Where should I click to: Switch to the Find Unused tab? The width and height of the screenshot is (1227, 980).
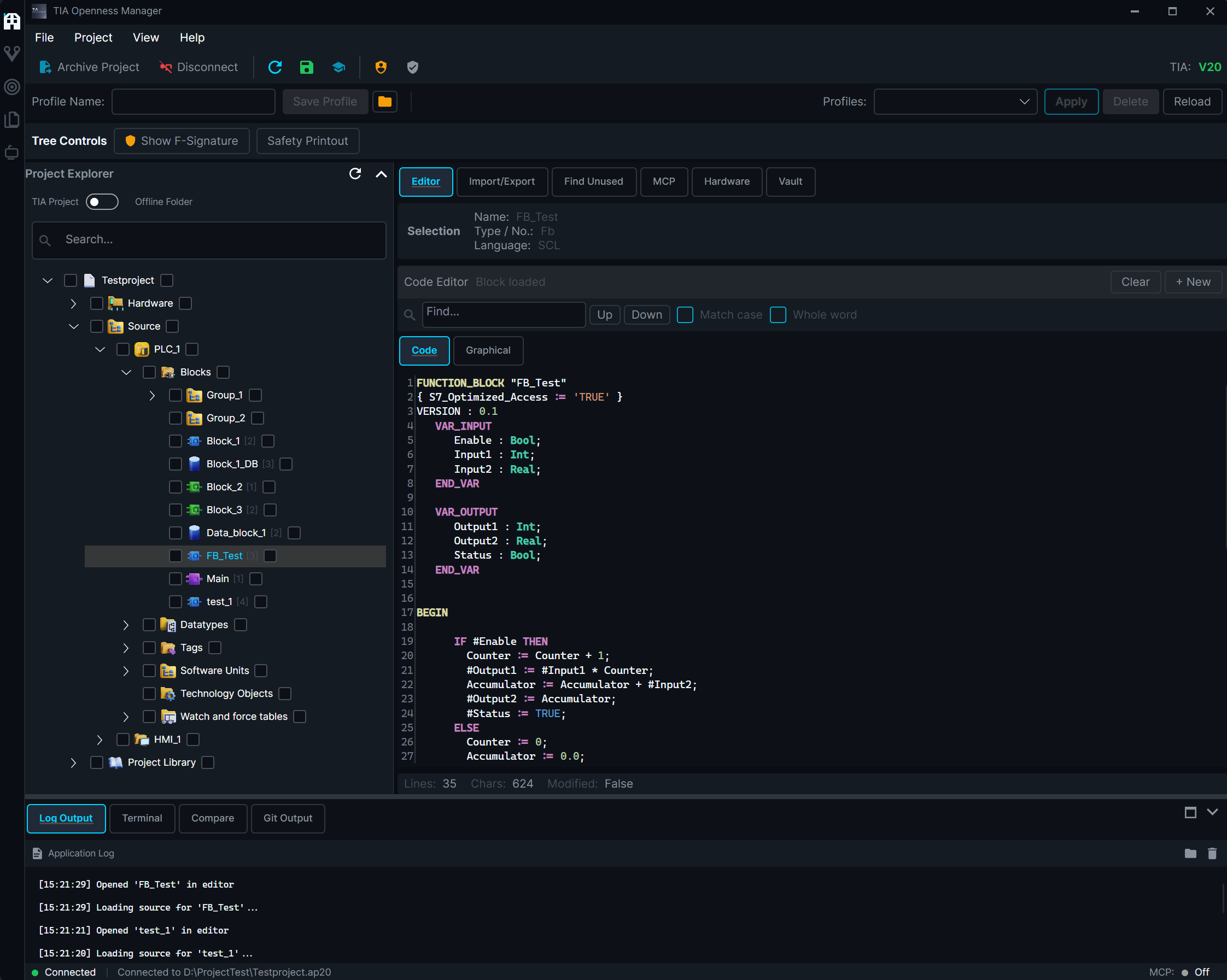pos(593,181)
